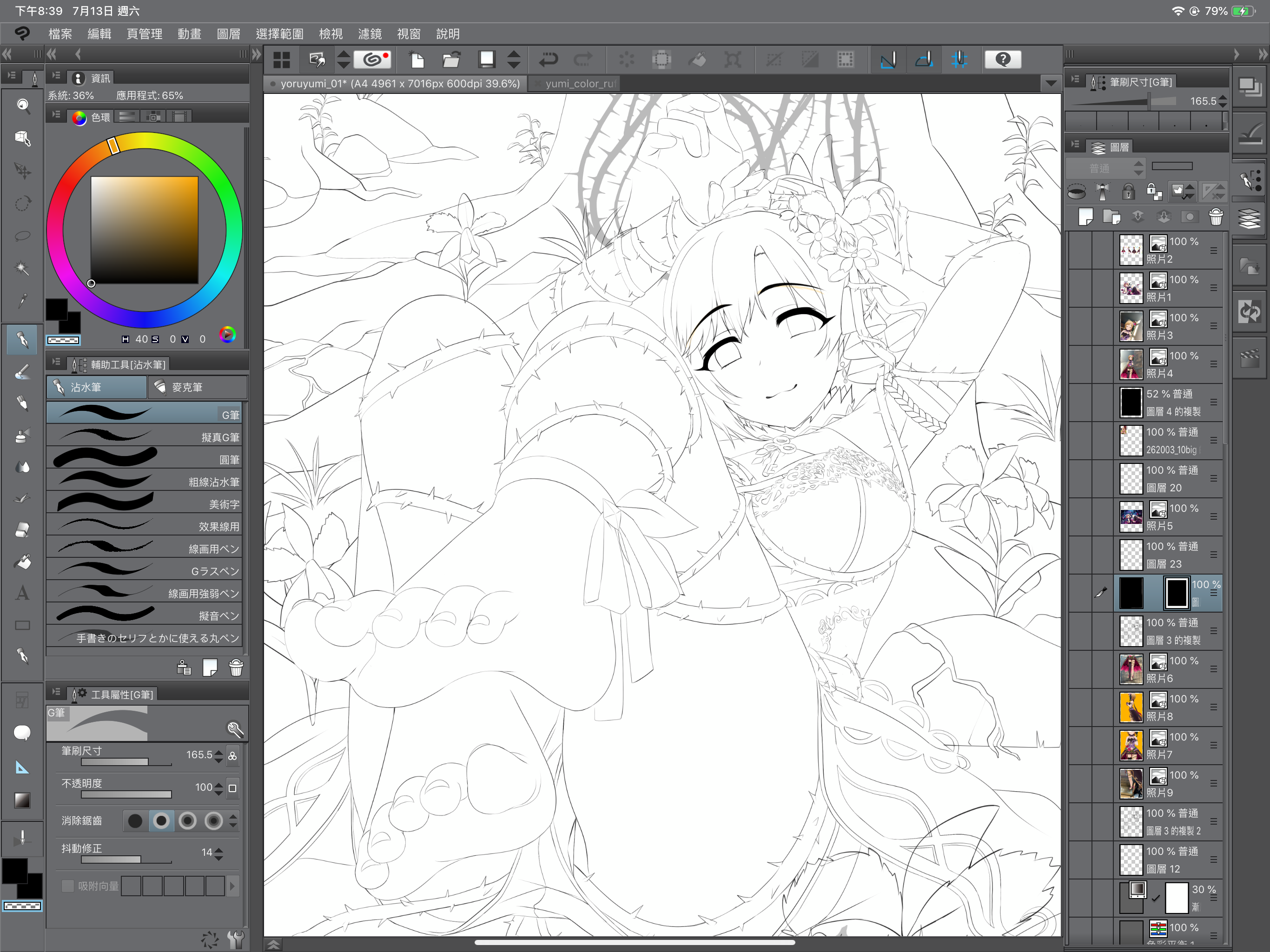
Task: Open 色環 panel menu icon
Action: (56, 115)
